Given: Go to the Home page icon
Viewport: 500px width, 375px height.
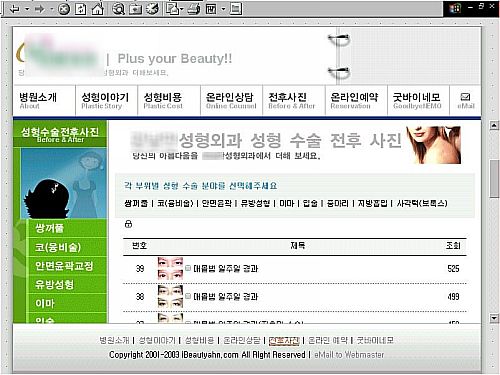Looking at the screenshot, I should pyautogui.click(x=97, y=9).
